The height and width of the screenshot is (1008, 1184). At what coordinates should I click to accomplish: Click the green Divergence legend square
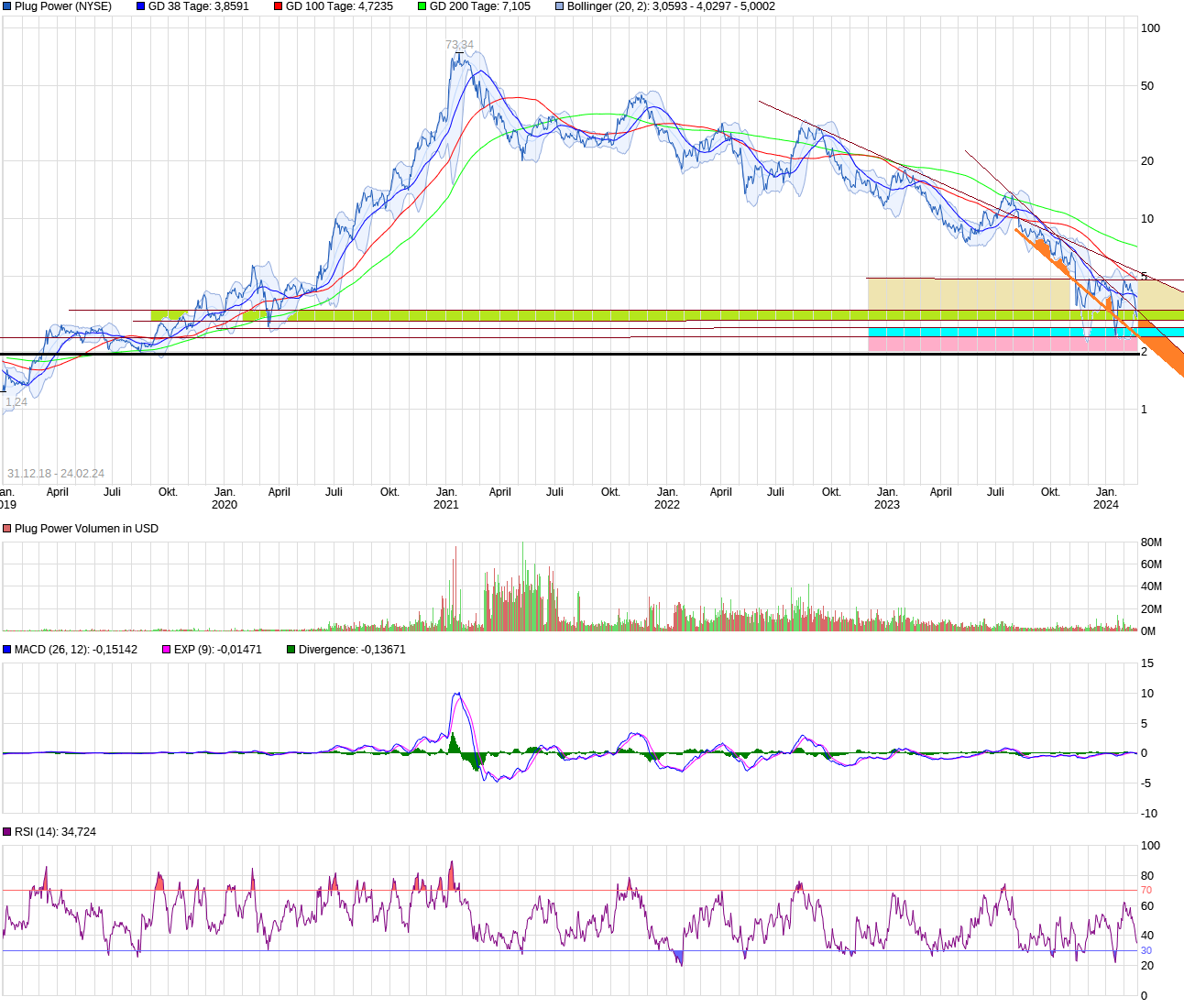[291, 650]
